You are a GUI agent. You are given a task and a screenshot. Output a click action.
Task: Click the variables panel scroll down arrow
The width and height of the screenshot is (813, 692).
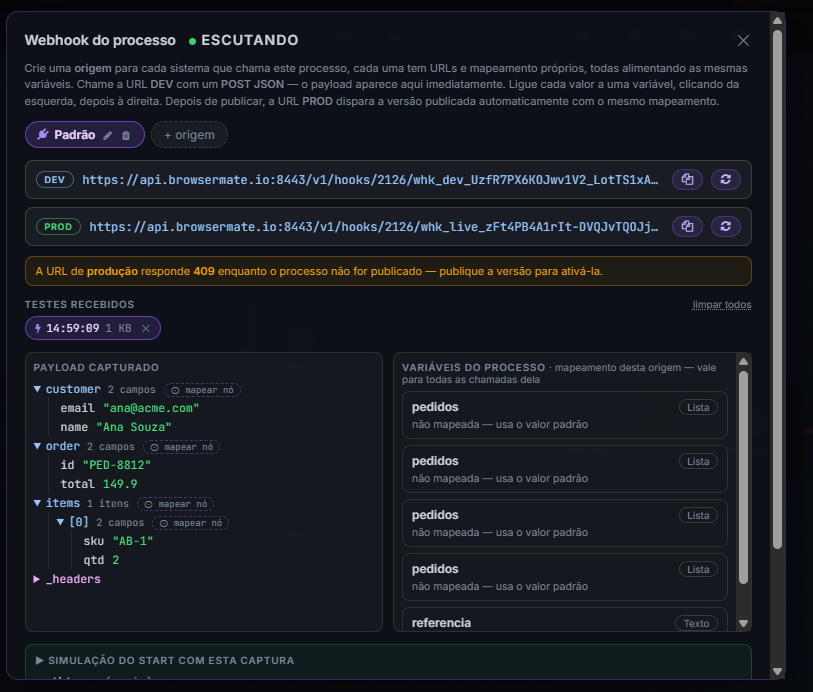pos(744,624)
